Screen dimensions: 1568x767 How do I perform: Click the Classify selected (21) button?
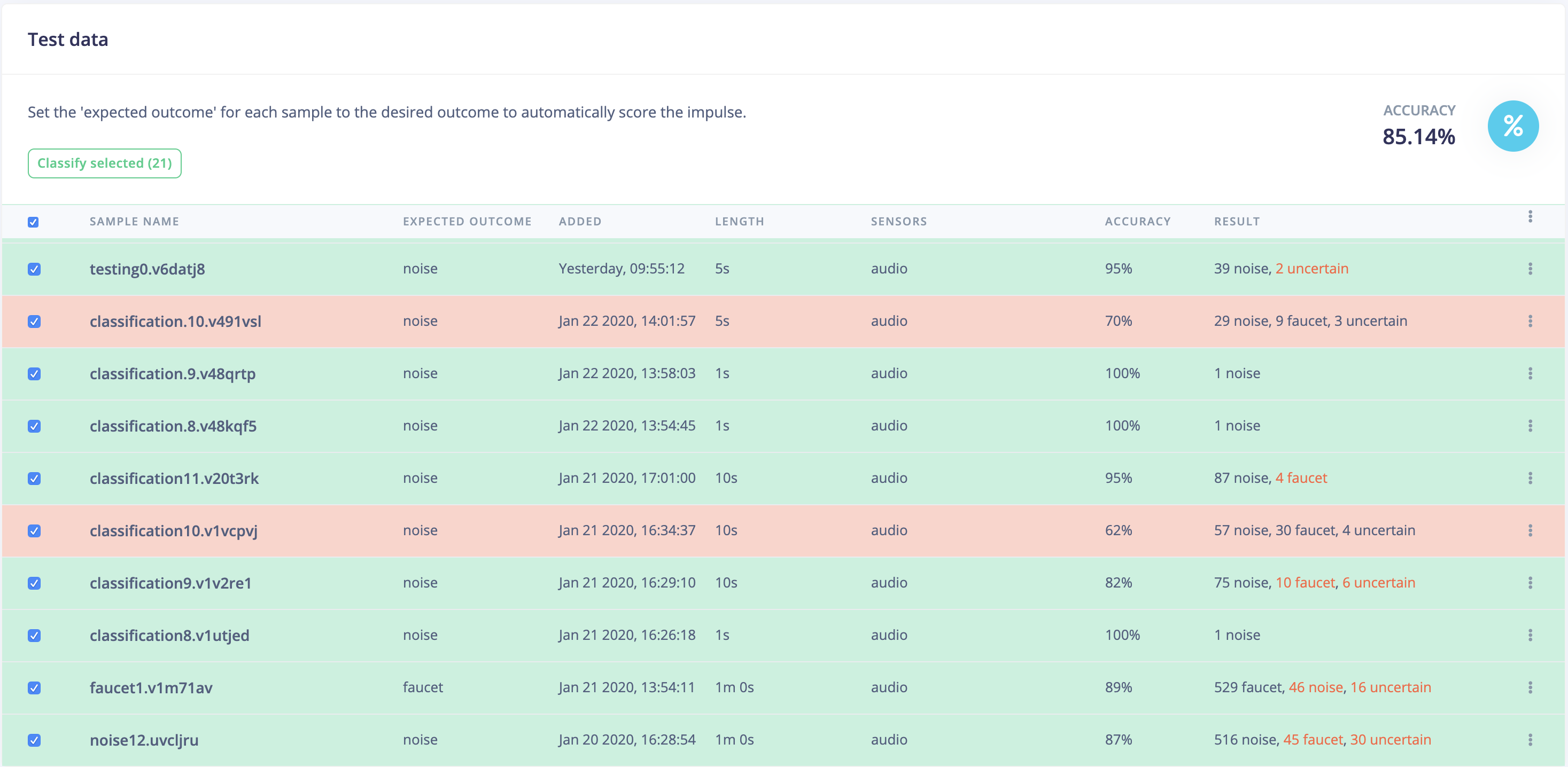105,163
